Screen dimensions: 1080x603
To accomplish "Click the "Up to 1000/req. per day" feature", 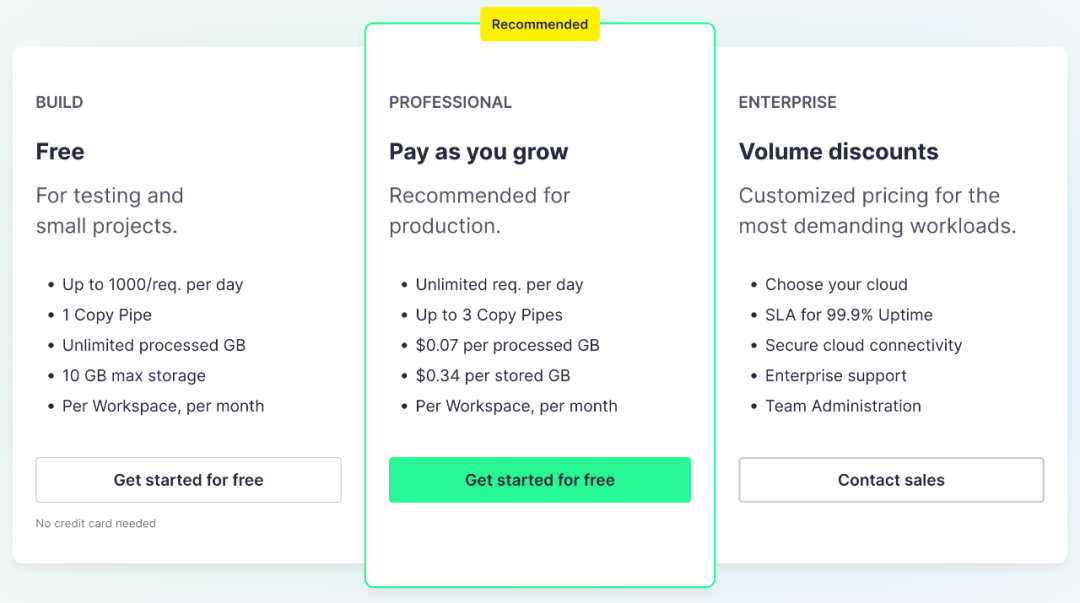I will 152,285.
